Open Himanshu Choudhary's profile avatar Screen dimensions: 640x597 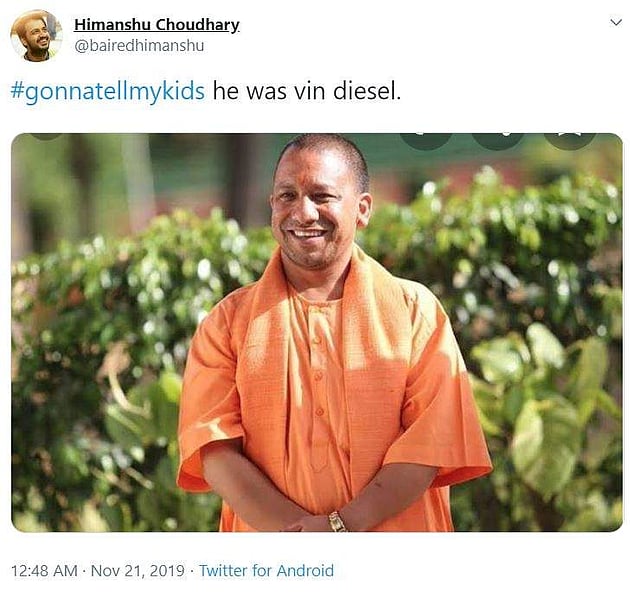[x=36, y=36]
